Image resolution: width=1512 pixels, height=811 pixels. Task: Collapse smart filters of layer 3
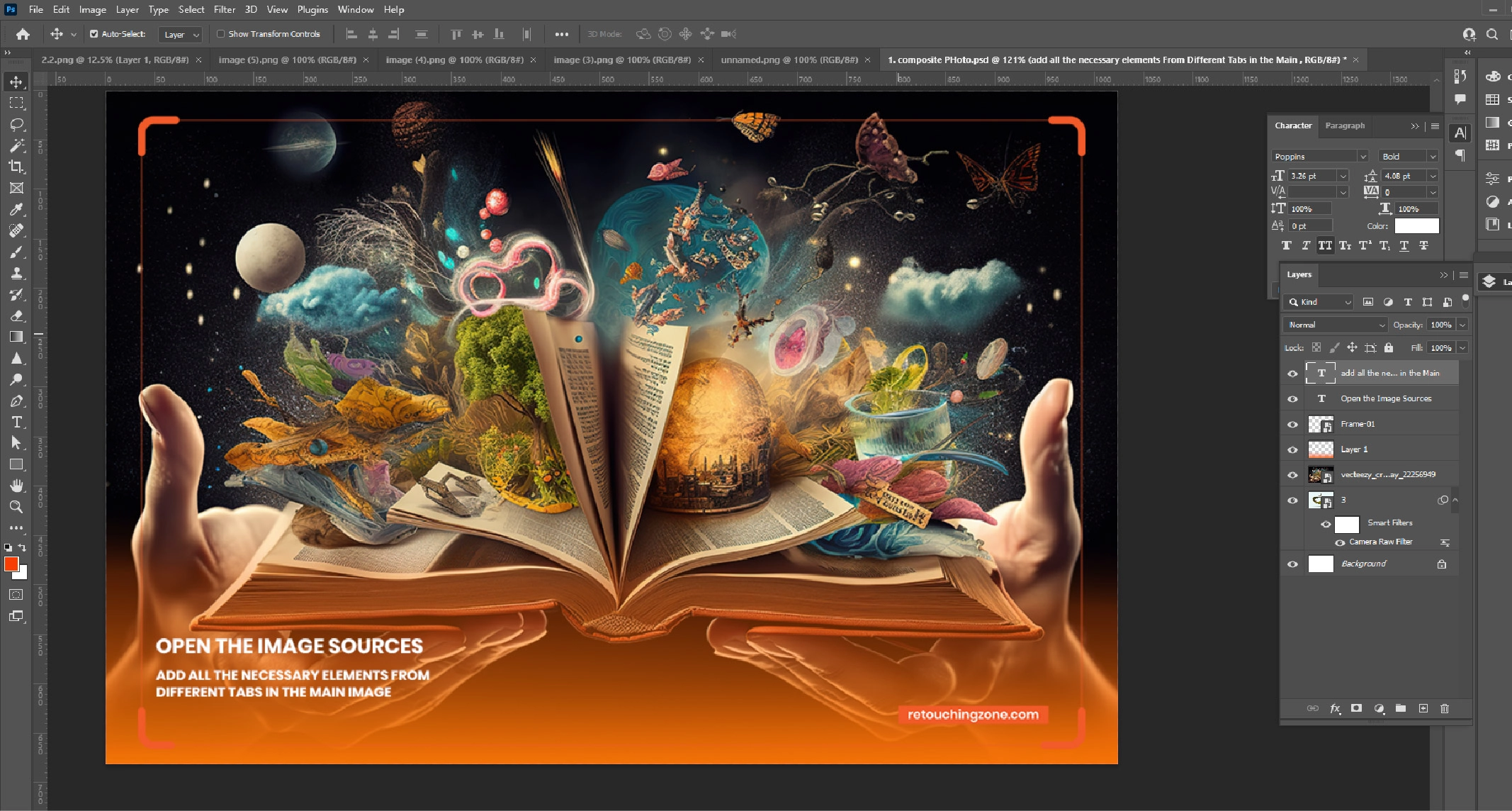pos(1455,500)
